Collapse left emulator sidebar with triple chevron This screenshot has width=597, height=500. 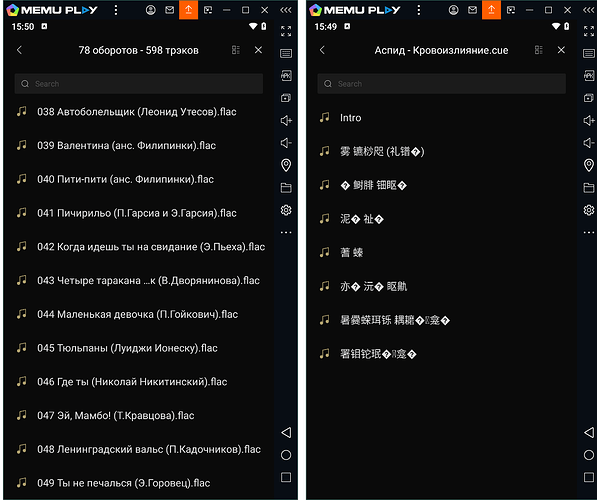[x=286, y=10]
